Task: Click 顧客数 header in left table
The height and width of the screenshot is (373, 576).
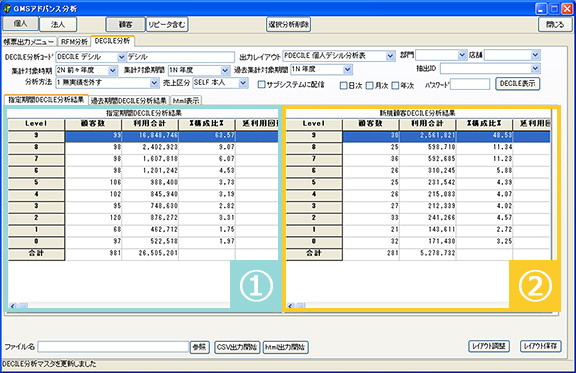Action: (93, 124)
